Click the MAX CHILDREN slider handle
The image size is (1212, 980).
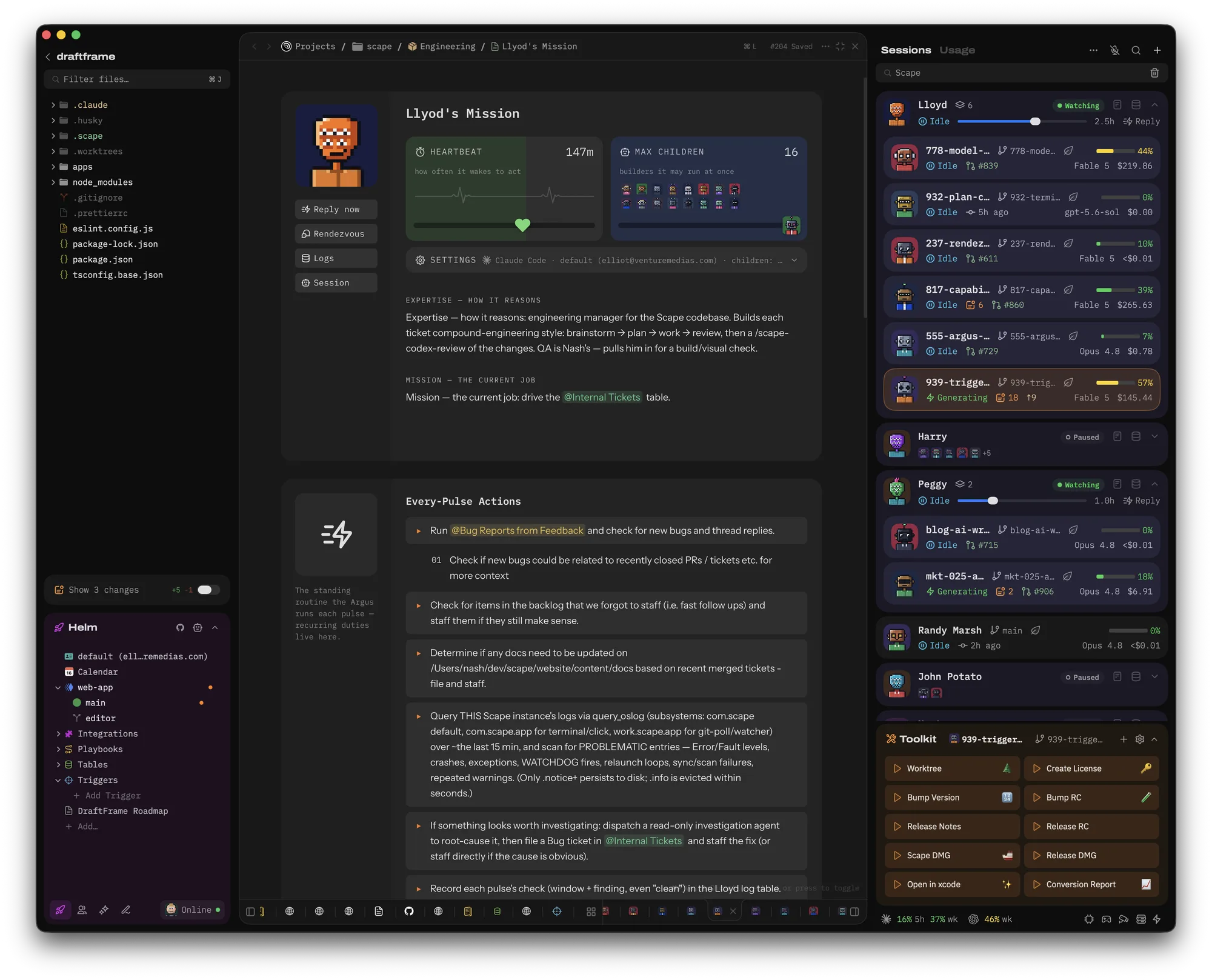click(791, 225)
